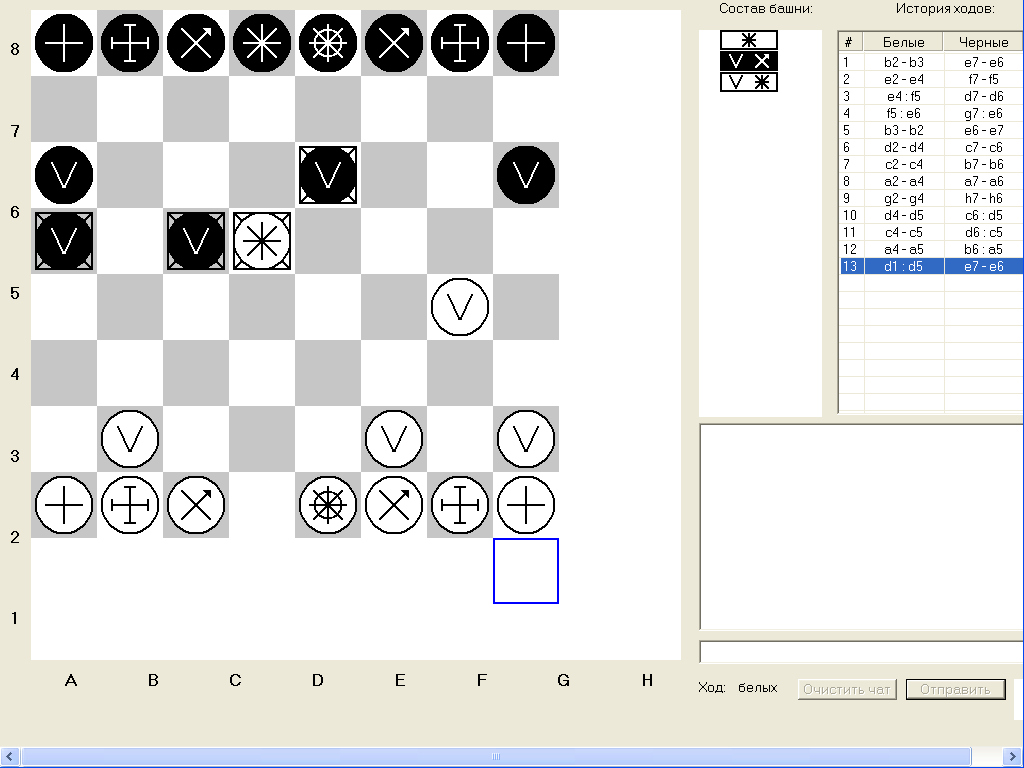Screen dimensions: 1024x768
Task: Select move 7 black b7 - b6
Action: click(x=984, y=164)
